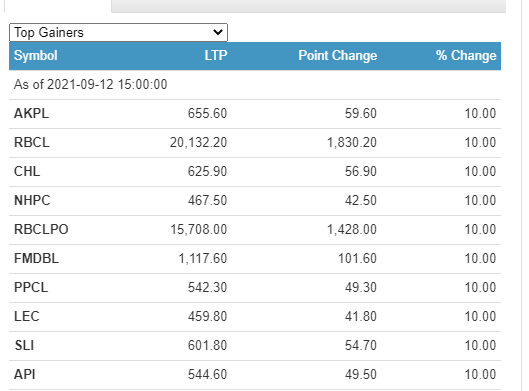Click the date line As of 2021-09-12
Viewport: 529px width, 391px height.
point(90,84)
